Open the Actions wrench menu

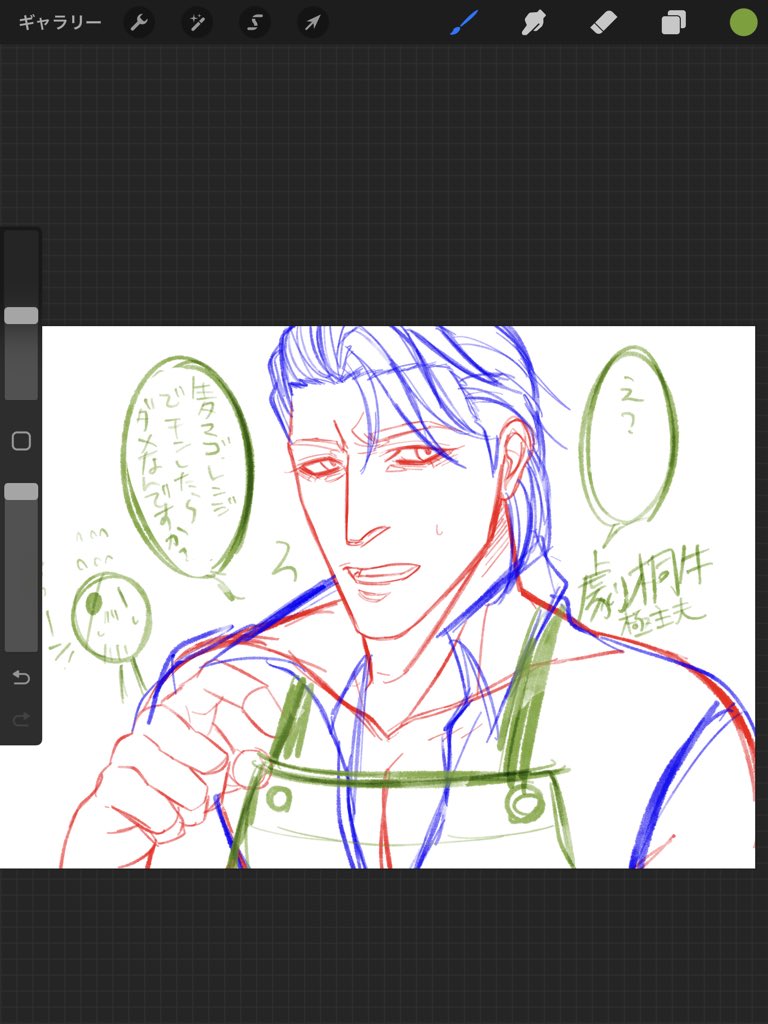tap(138, 23)
